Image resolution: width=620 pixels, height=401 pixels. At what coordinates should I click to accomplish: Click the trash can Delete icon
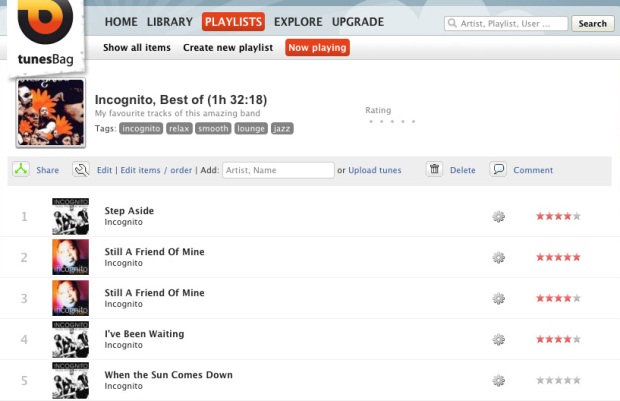434,169
